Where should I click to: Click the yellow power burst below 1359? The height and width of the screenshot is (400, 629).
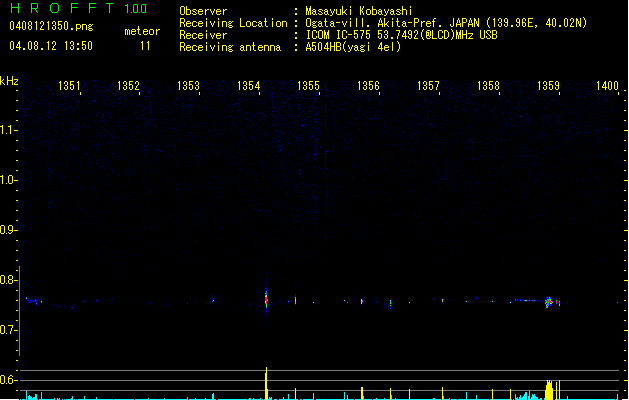(549, 390)
